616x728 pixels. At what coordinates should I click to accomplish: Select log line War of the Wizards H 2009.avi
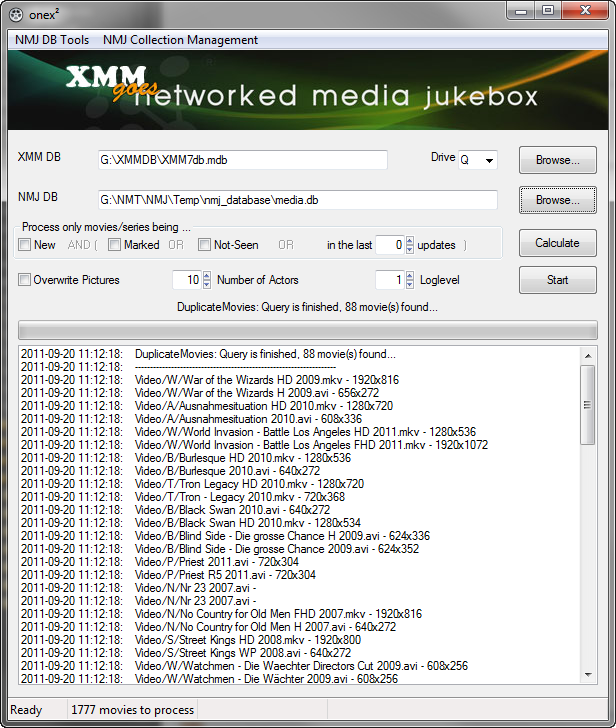[257, 393]
